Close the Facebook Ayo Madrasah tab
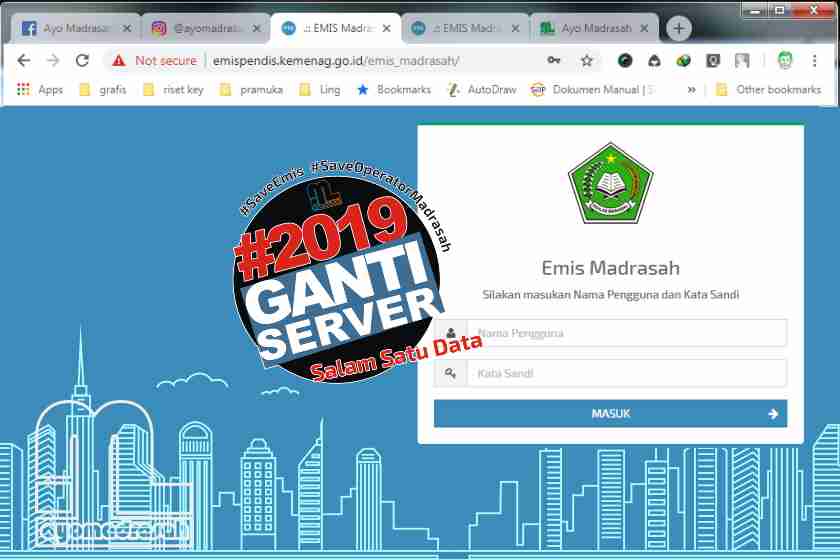 [x=127, y=28]
